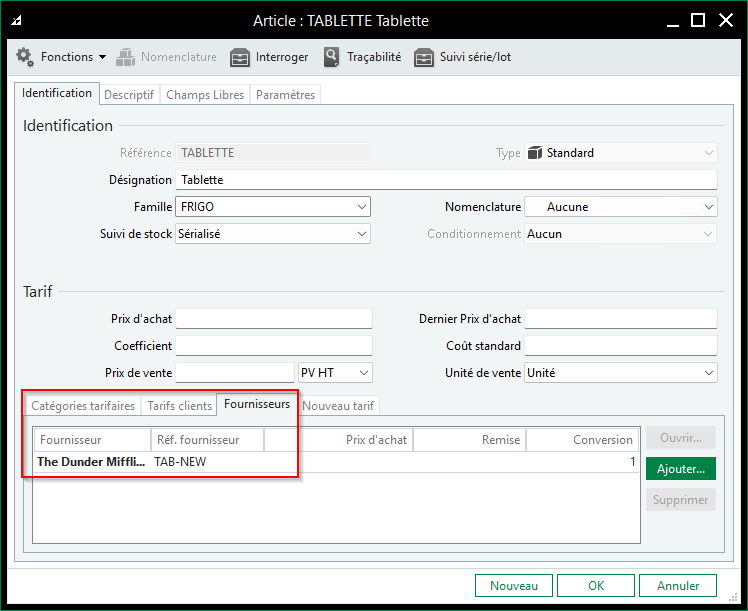Select the Tarifs clients tab
Screen dimensions: 748x611
point(179,406)
